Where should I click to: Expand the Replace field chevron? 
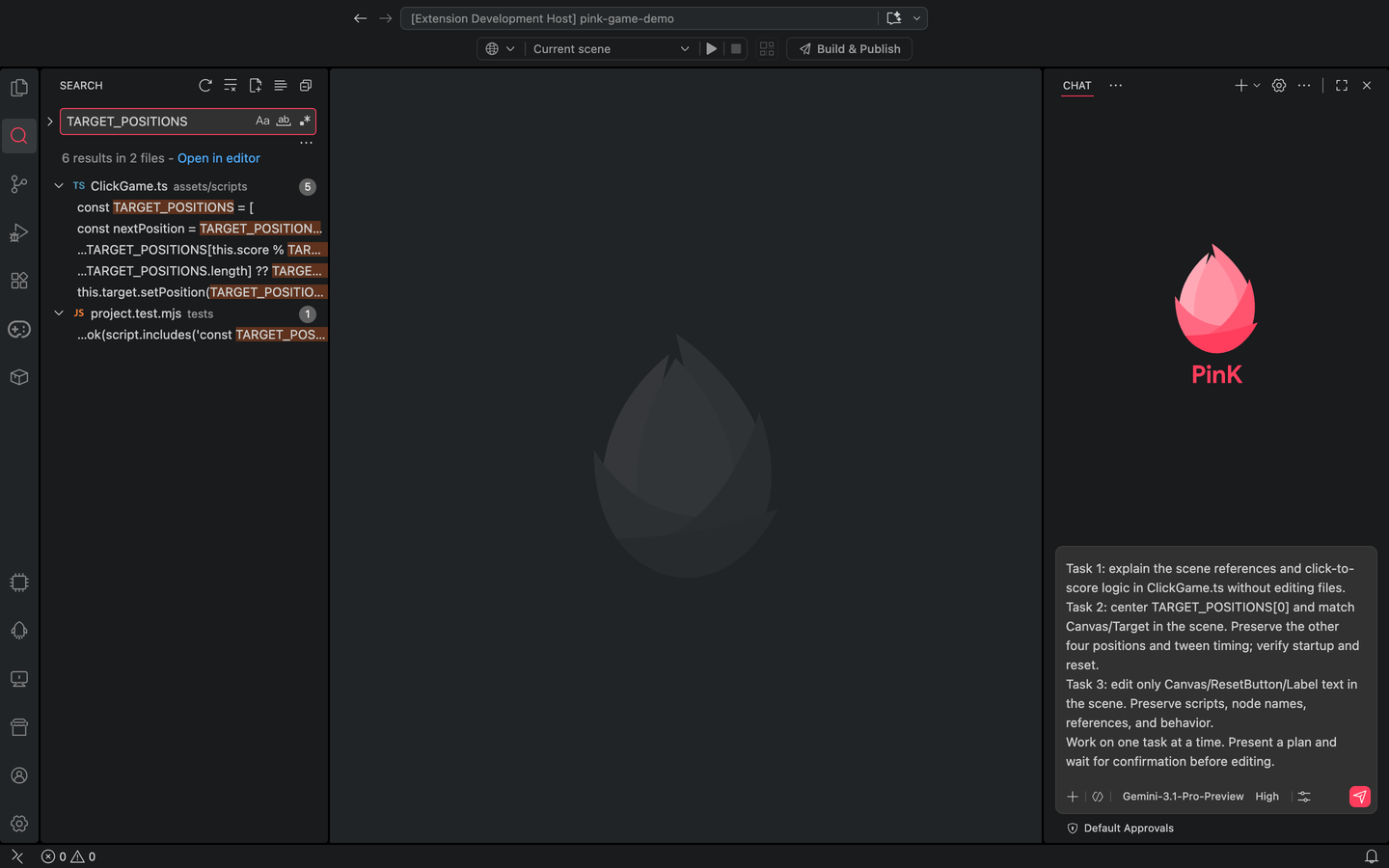(x=50, y=122)
